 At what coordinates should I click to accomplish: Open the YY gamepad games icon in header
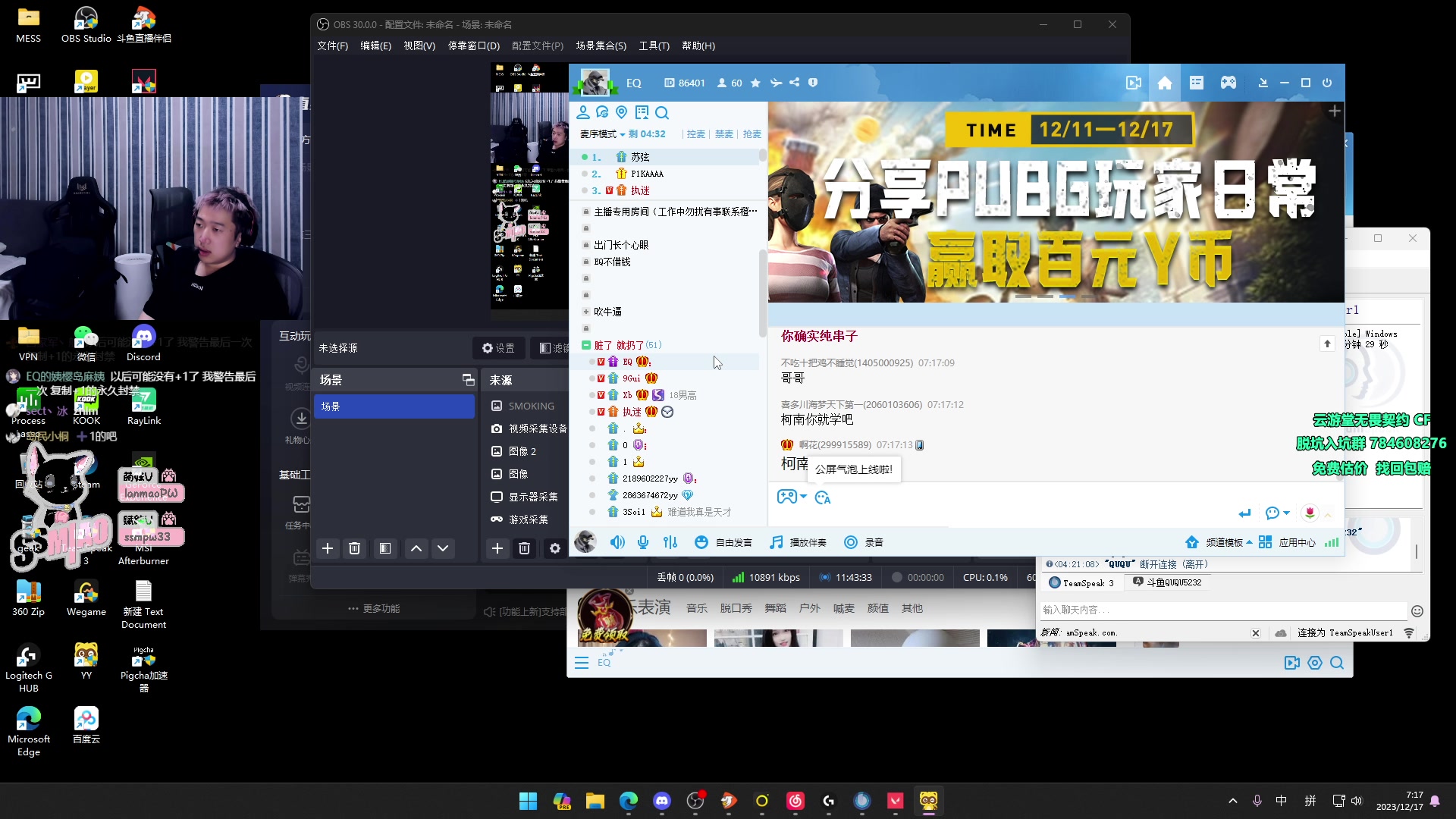coord(1228,83)
